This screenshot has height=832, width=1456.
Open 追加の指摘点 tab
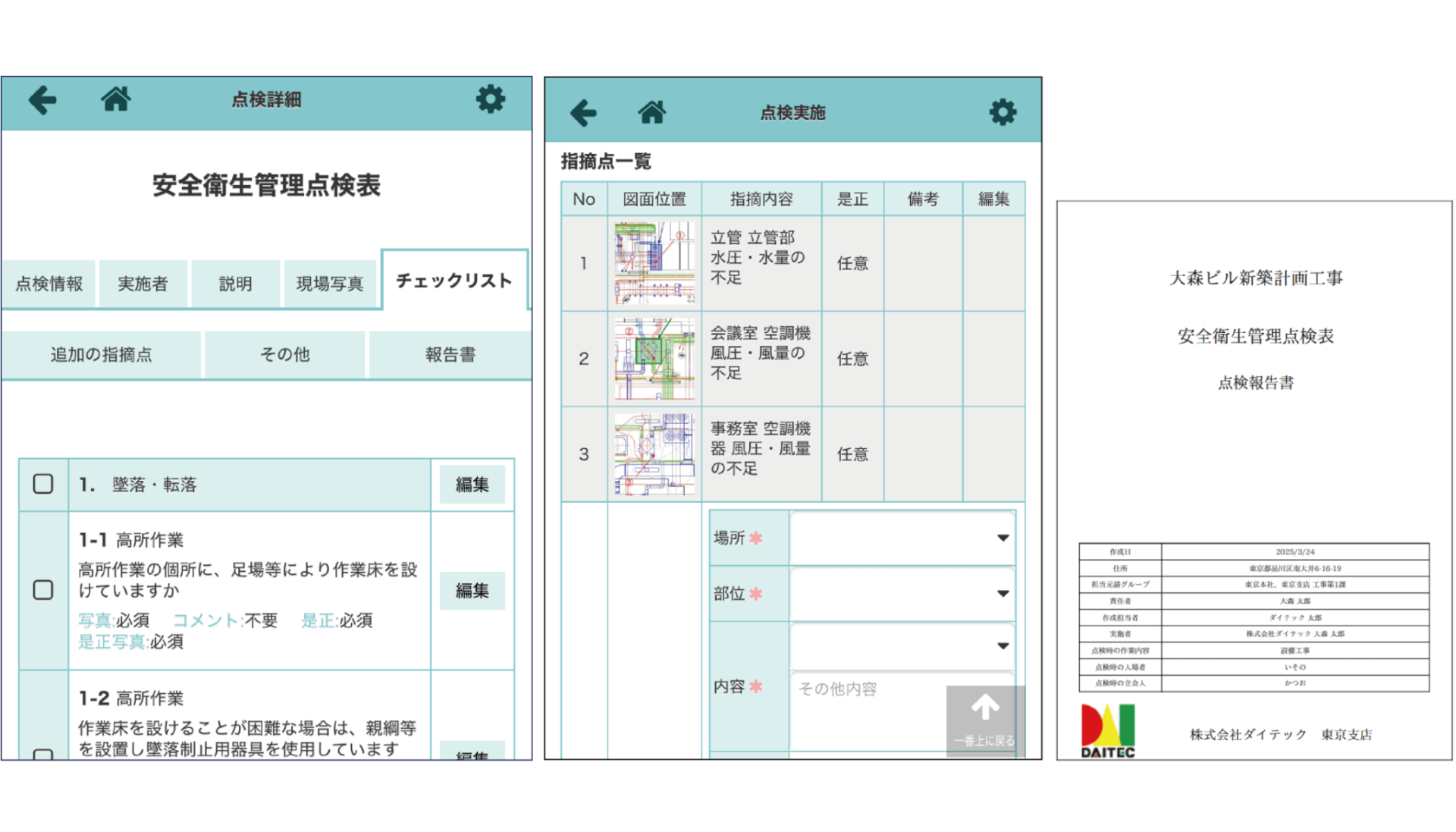[102, 354]
